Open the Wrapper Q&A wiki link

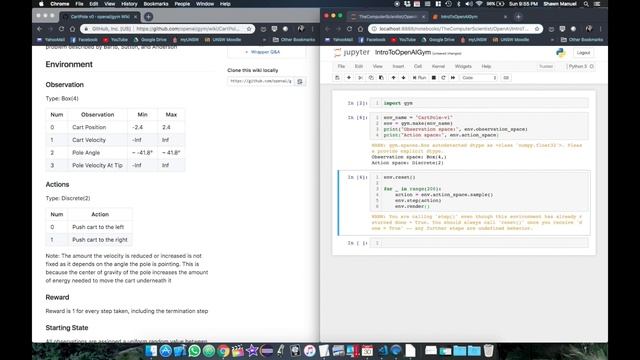[x=265, y=52]
